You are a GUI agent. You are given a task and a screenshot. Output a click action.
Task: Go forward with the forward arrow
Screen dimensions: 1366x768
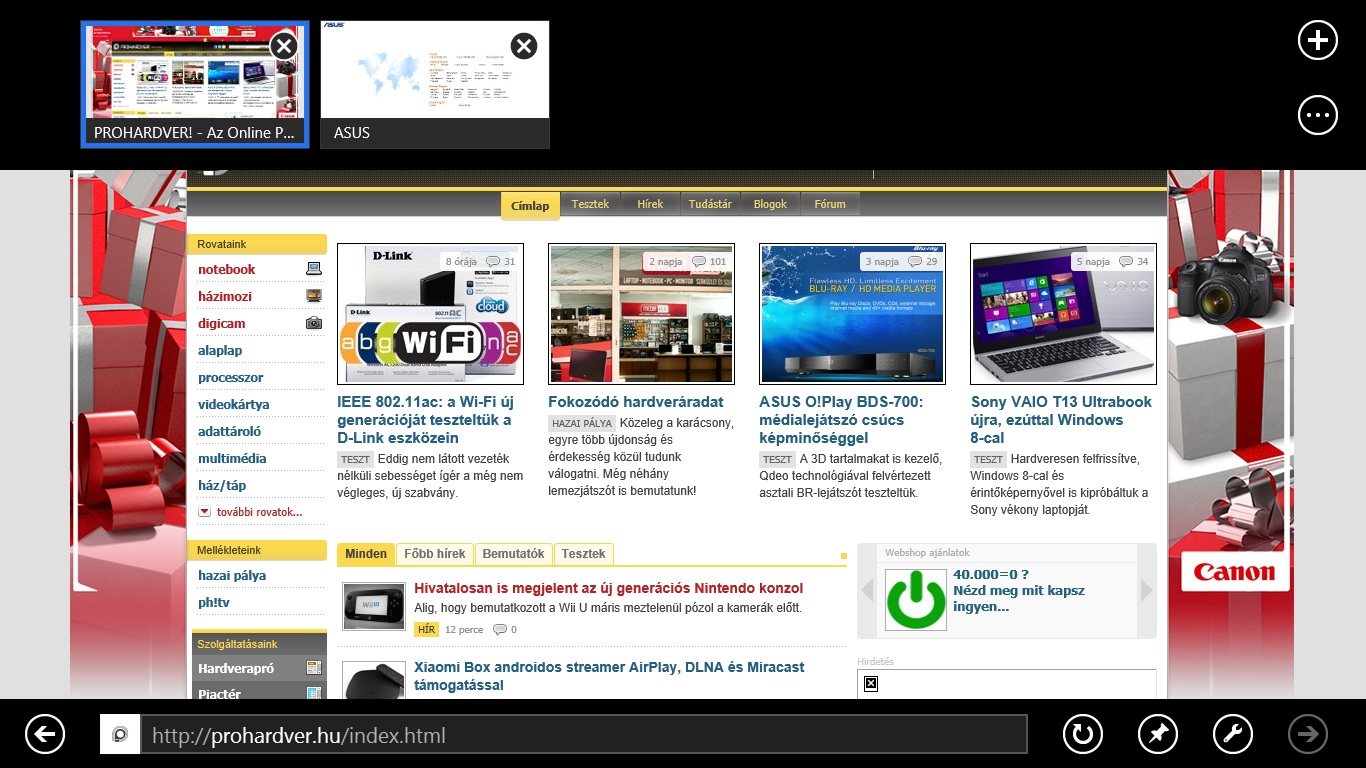[x=1308, y=734]
